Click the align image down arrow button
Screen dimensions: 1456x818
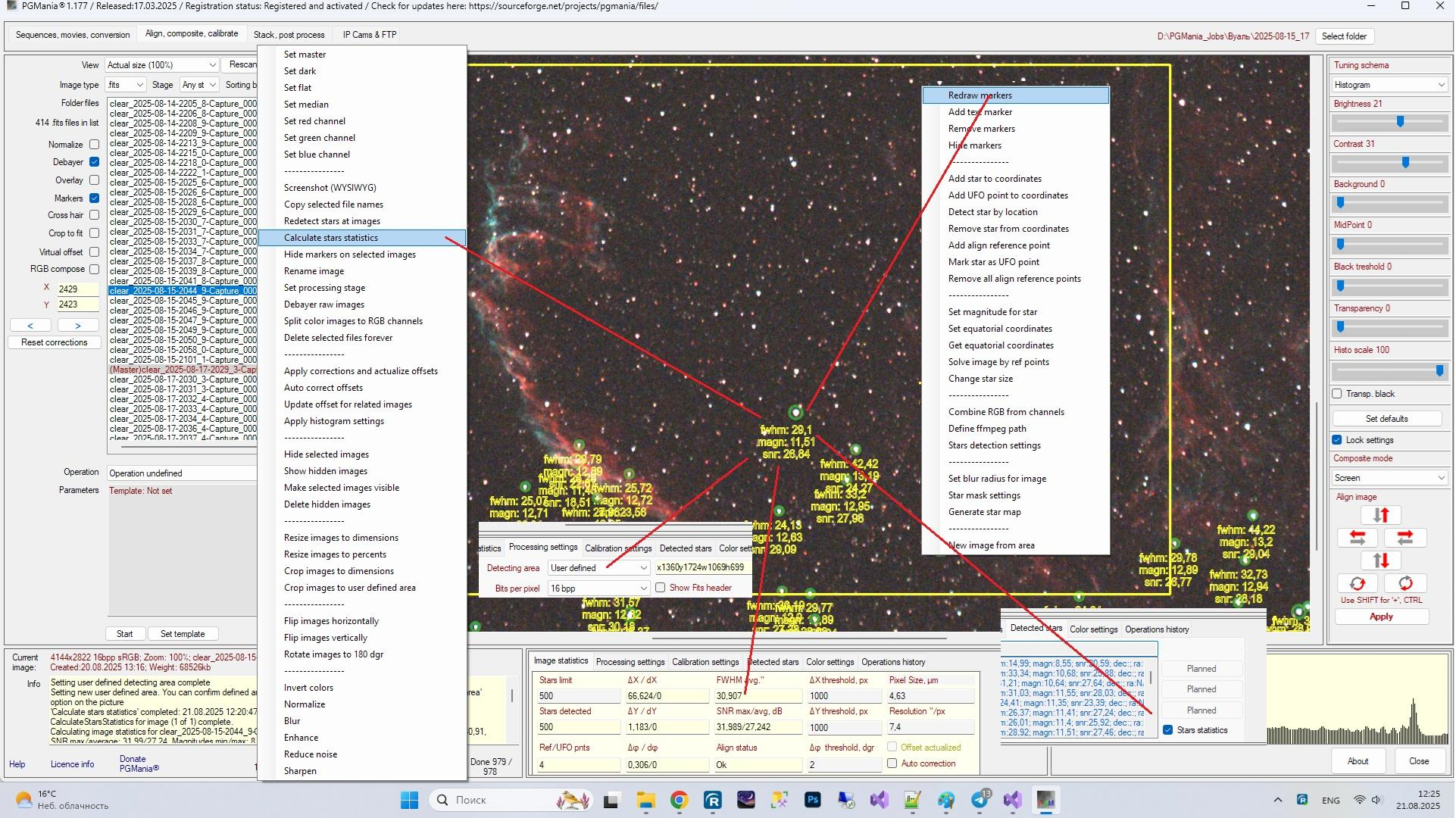[x=1381, y=560]
